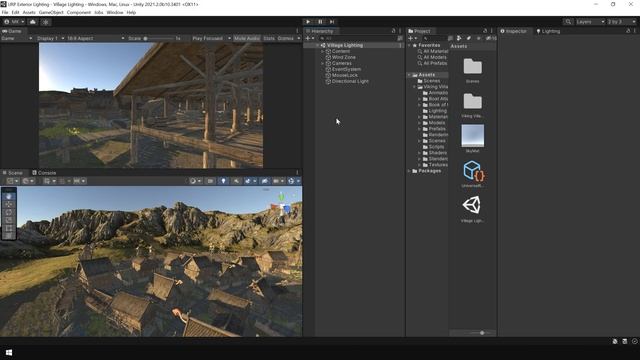Start Play mode with the Play button

(308, 22)
